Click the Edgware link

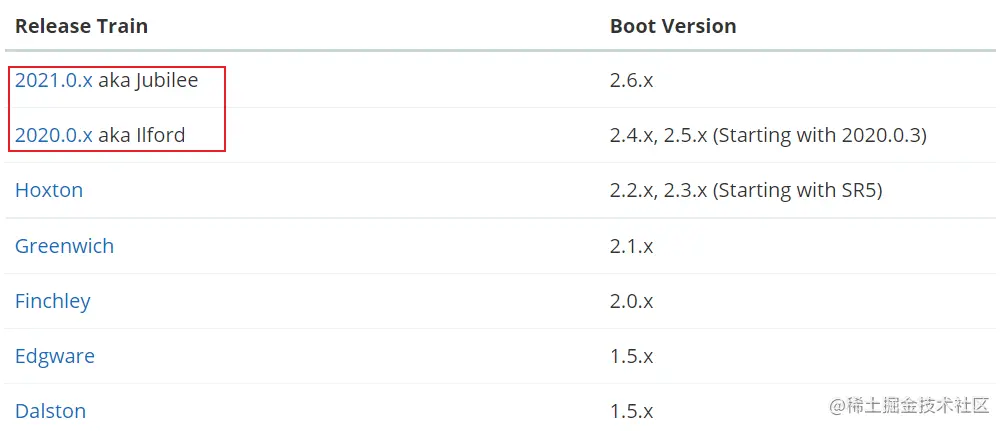coord(54,357)
